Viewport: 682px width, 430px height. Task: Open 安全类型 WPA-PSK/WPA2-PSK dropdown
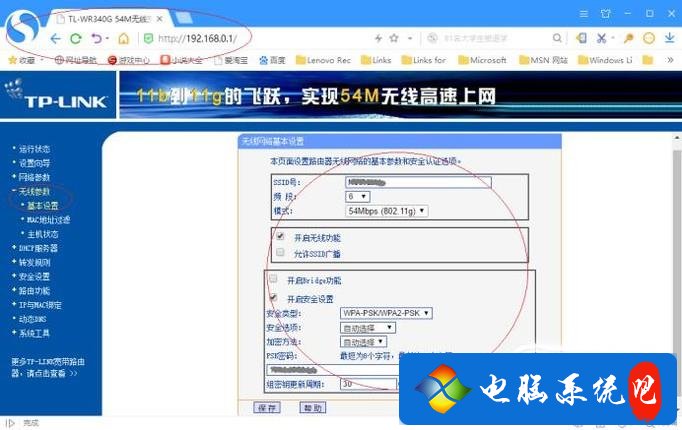point(386,313)
